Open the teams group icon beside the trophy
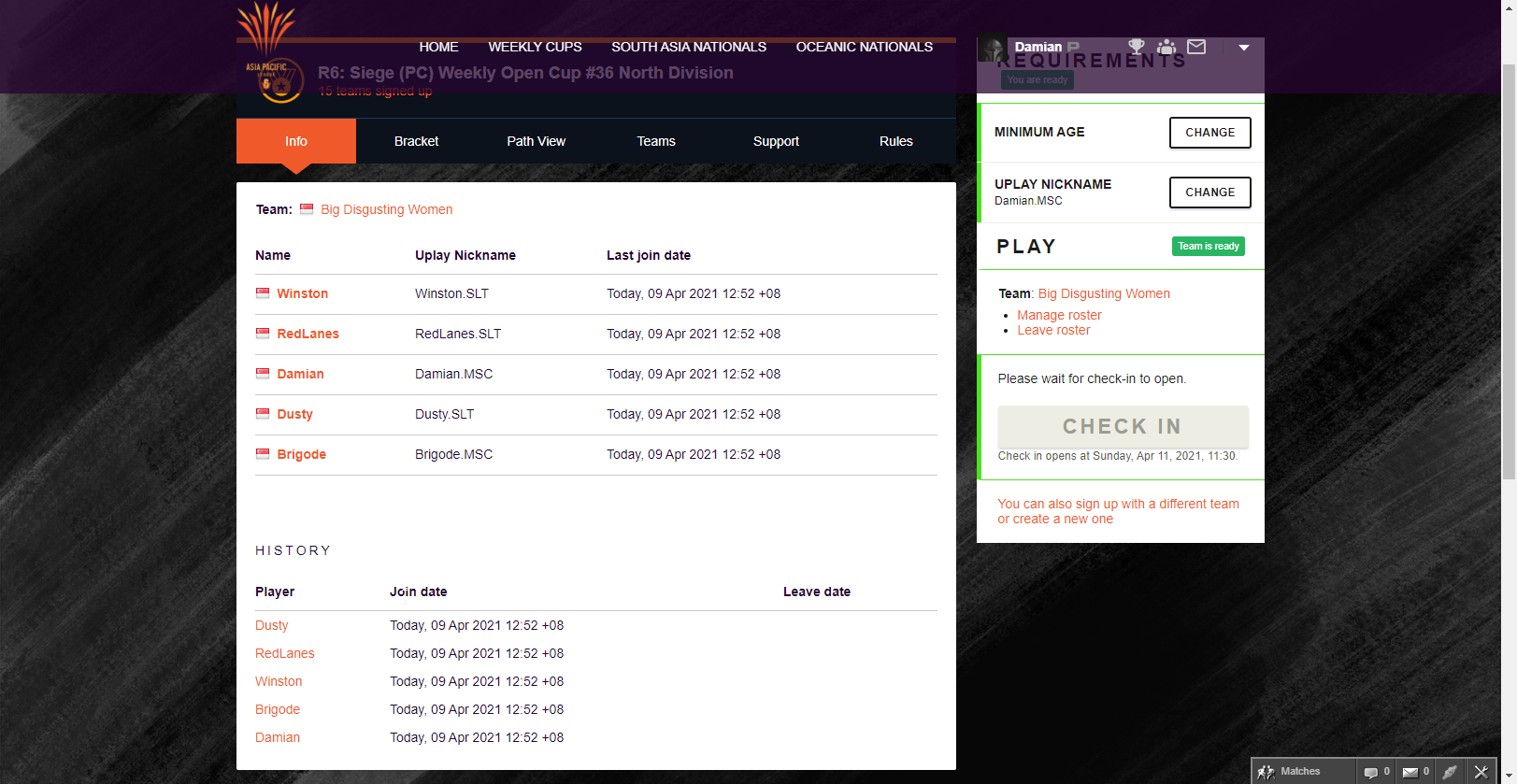The height and width of the screenshot is (784, 1517). click(x=1166, y=47)
